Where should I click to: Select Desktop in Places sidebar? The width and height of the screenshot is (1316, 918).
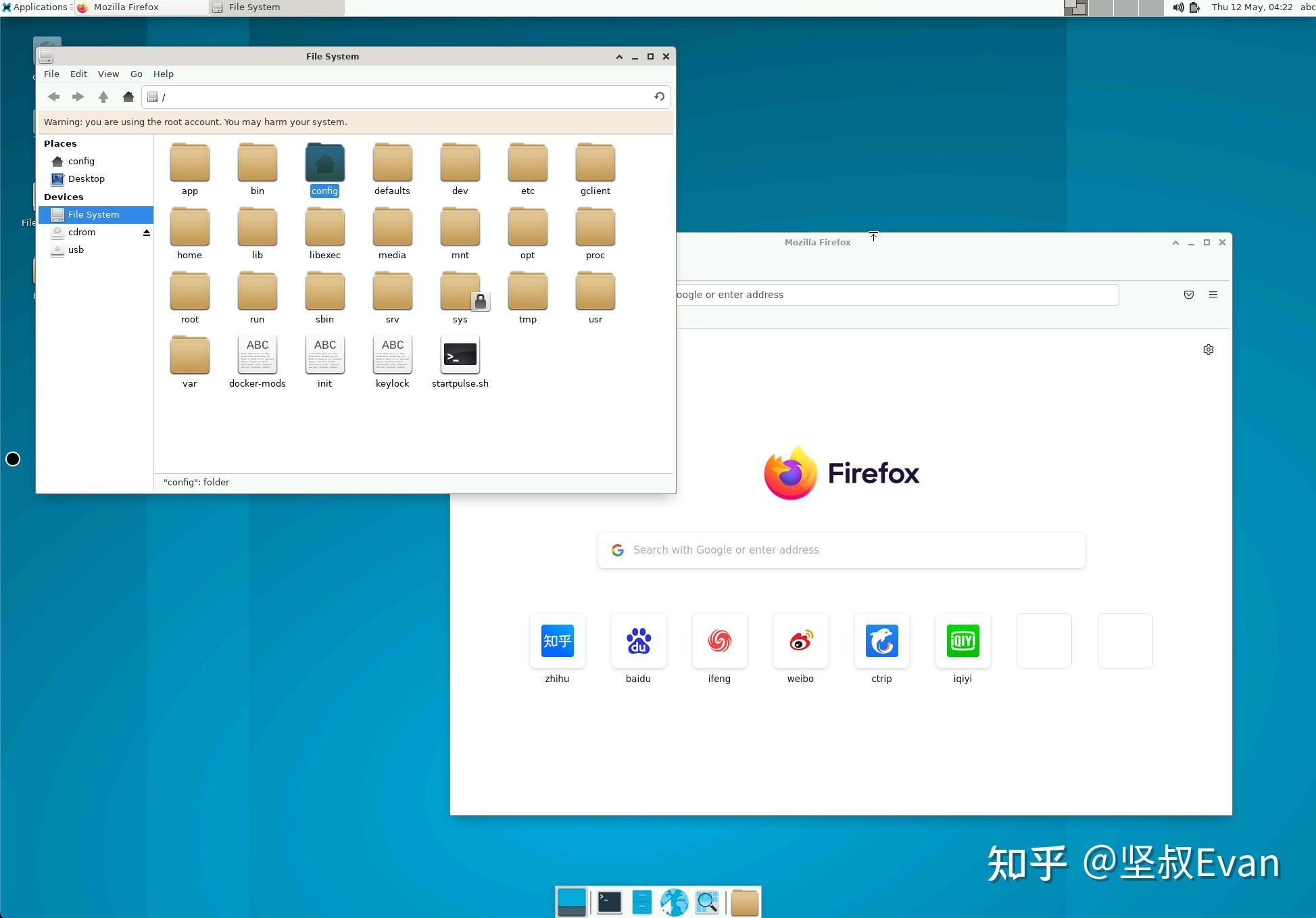[x=96, y=178]
